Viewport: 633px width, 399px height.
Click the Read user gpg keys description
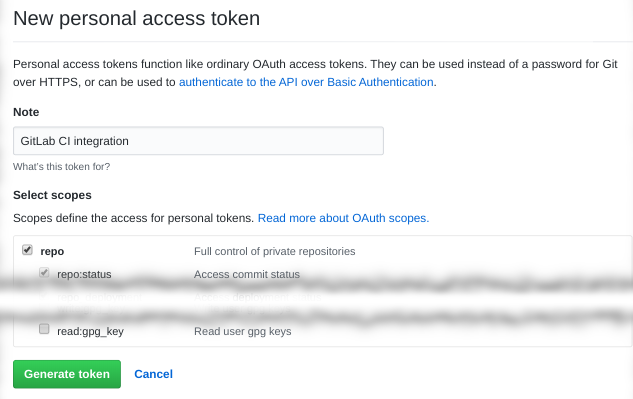[243, 332]
